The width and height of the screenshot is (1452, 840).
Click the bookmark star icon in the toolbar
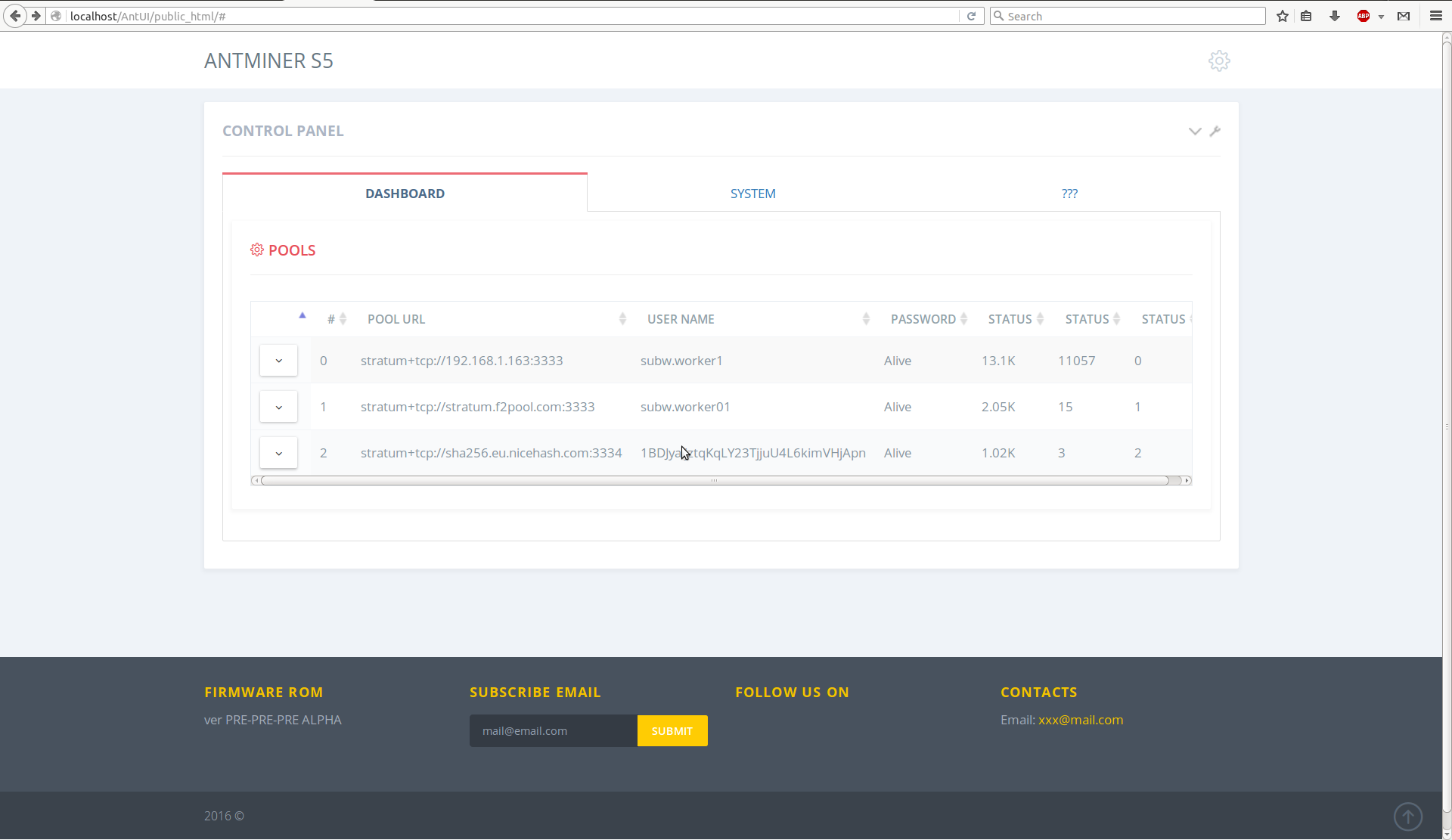(x=1283, y=16)
